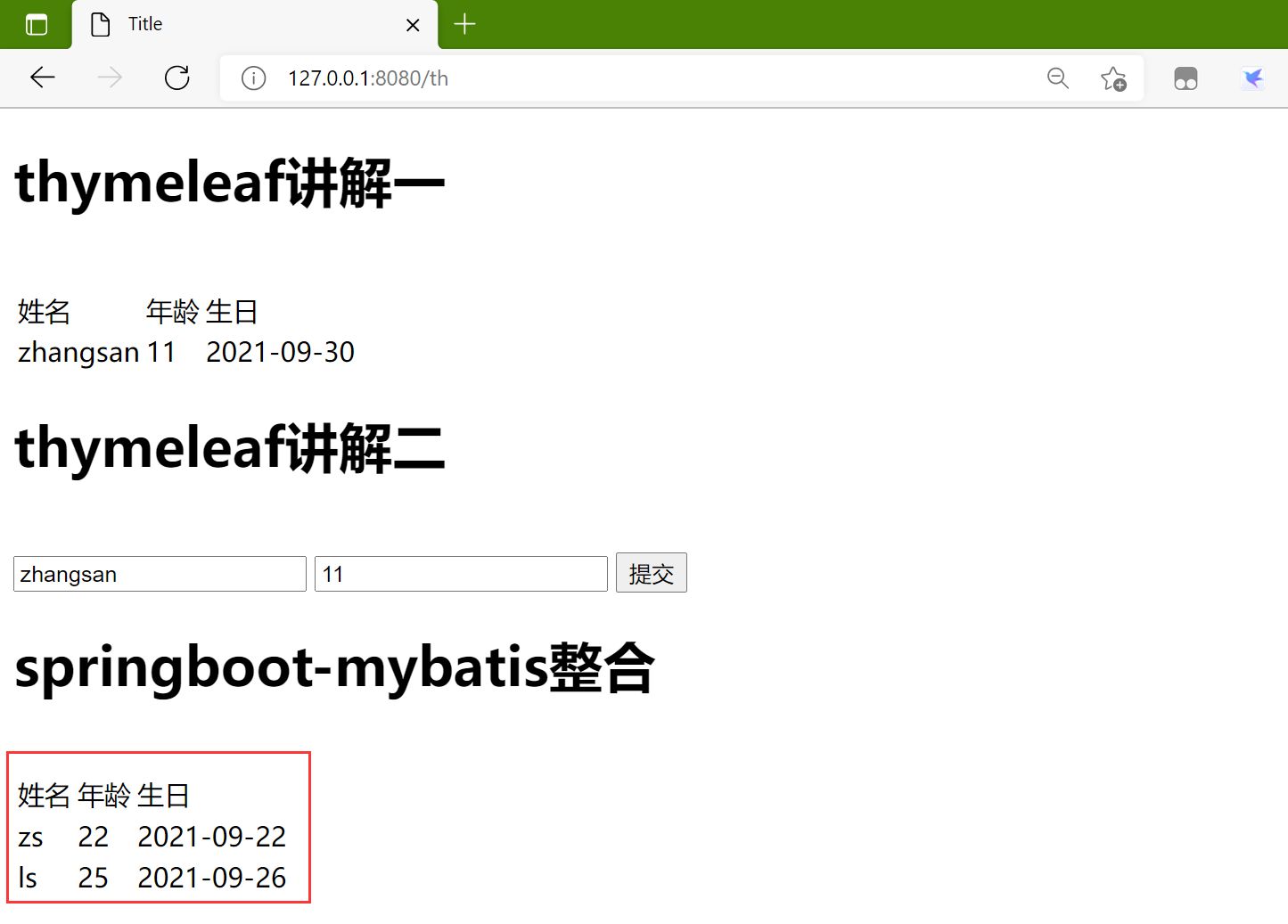Image resolution: width=1288 pixels, height=924 pixels.
Task: Click the age input field showing 11
Action: pyautogui.click(x=461, y=574)
